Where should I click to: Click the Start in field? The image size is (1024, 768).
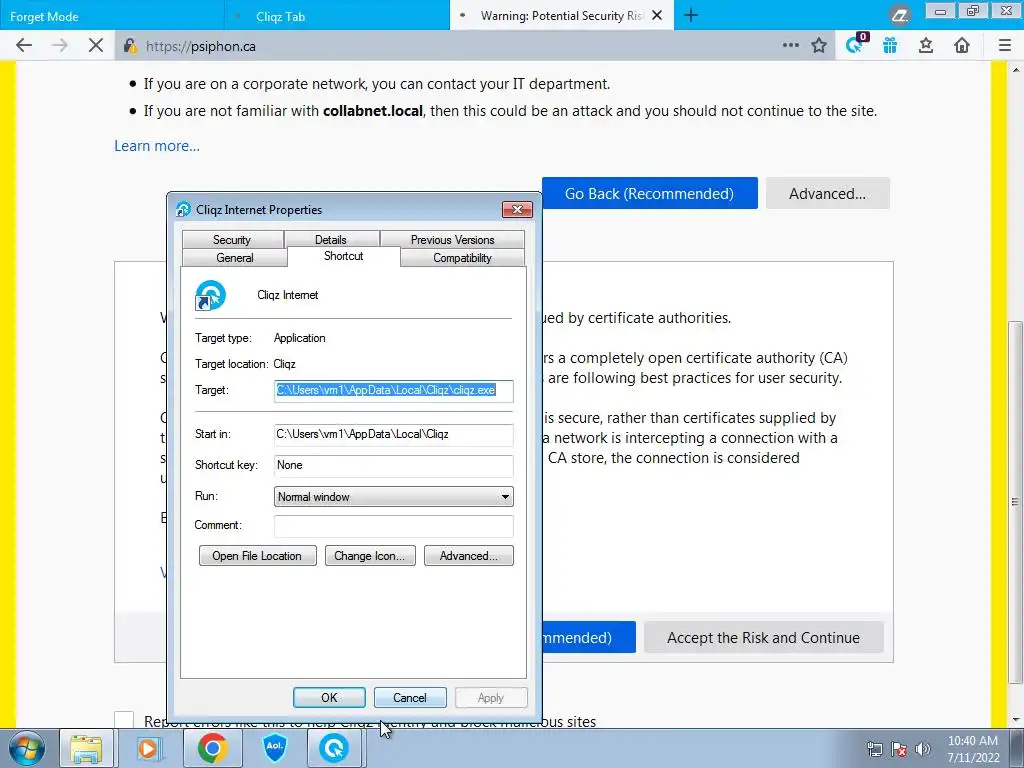coord(394,434)
